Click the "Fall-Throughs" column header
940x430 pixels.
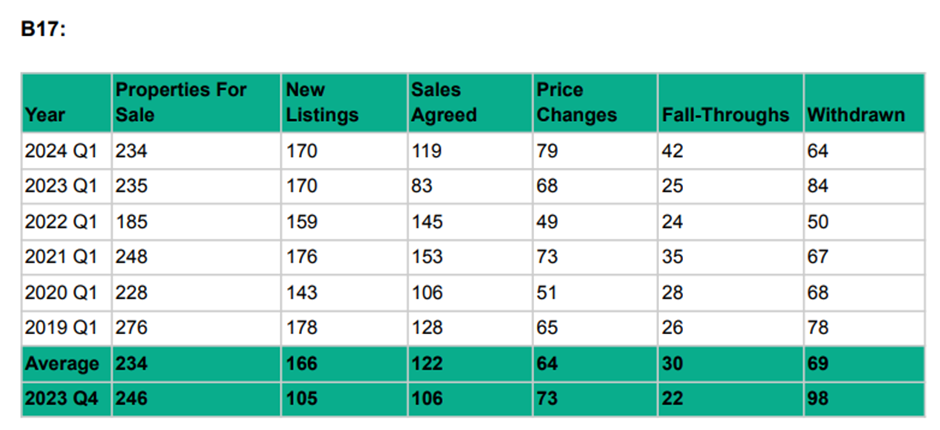click(725, 115)
